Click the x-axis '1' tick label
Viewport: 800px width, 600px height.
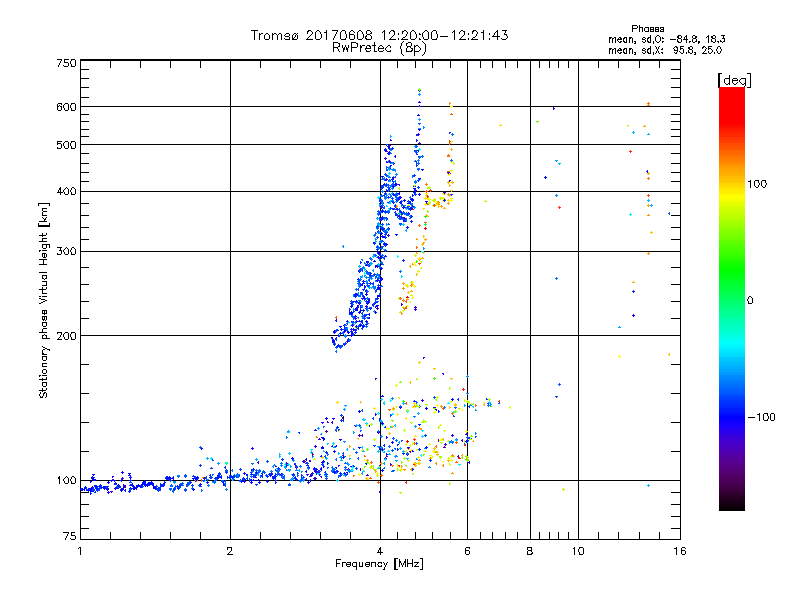tap(80, 551)
